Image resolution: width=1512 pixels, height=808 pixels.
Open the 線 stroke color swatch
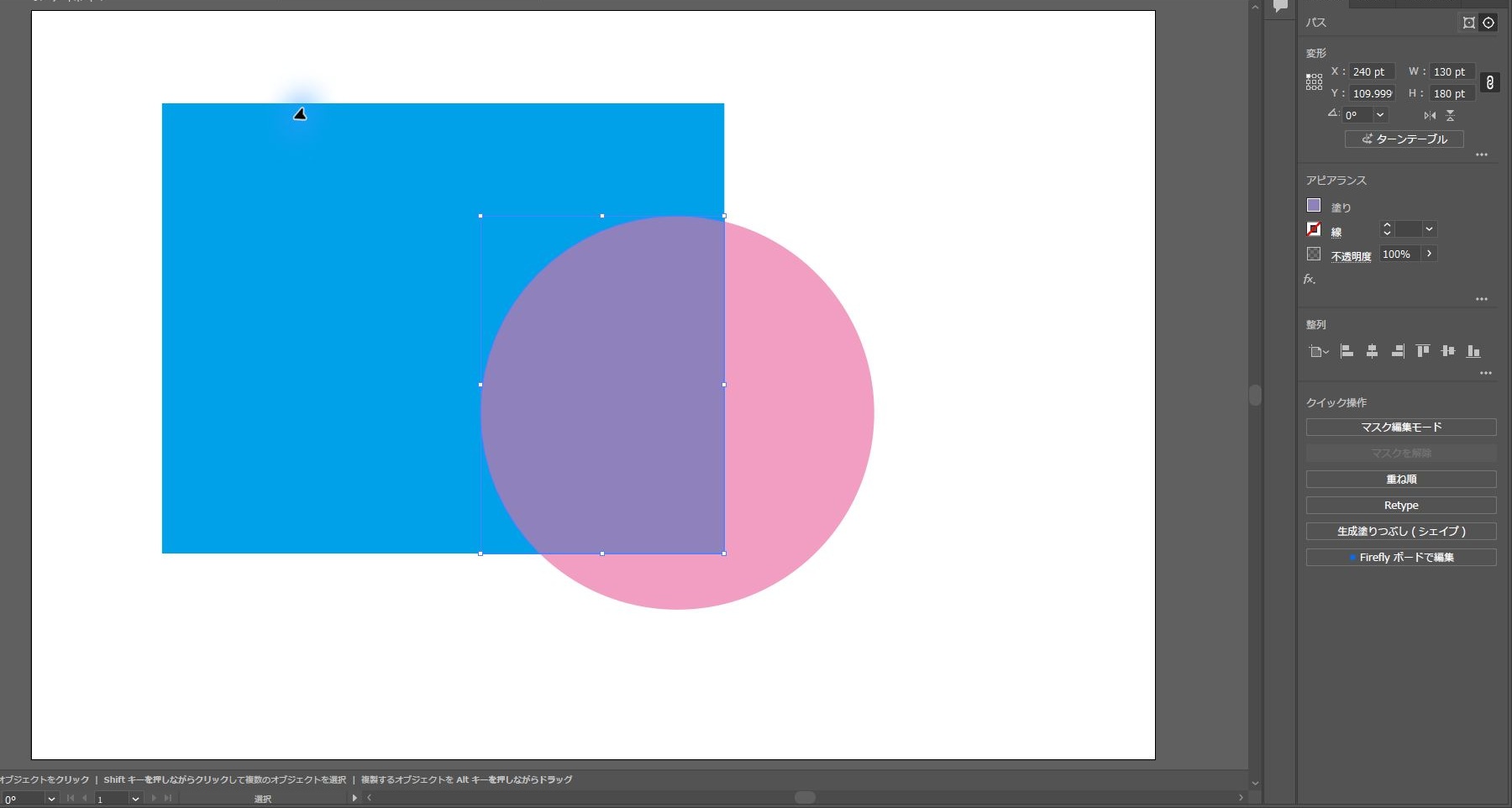(1314, 228)
